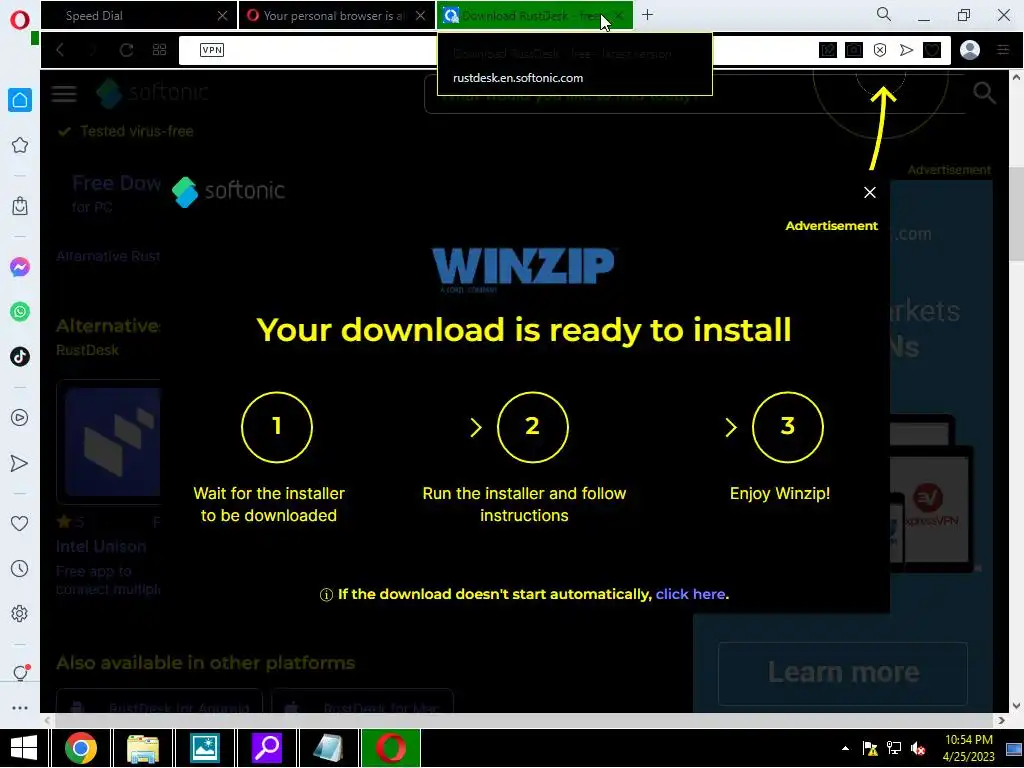Open My Flow send icon in sidebar

20,463
